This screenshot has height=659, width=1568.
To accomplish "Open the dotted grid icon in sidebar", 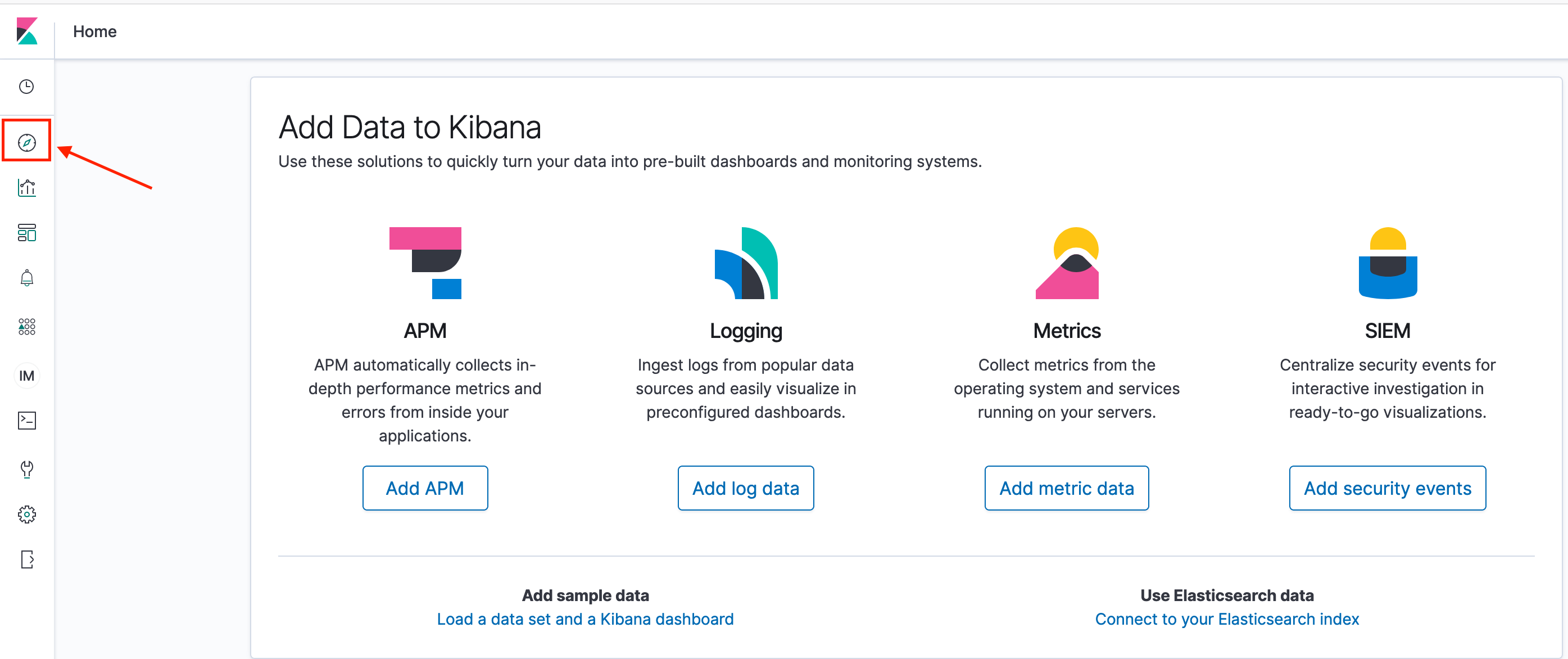I will click(27, 327).
